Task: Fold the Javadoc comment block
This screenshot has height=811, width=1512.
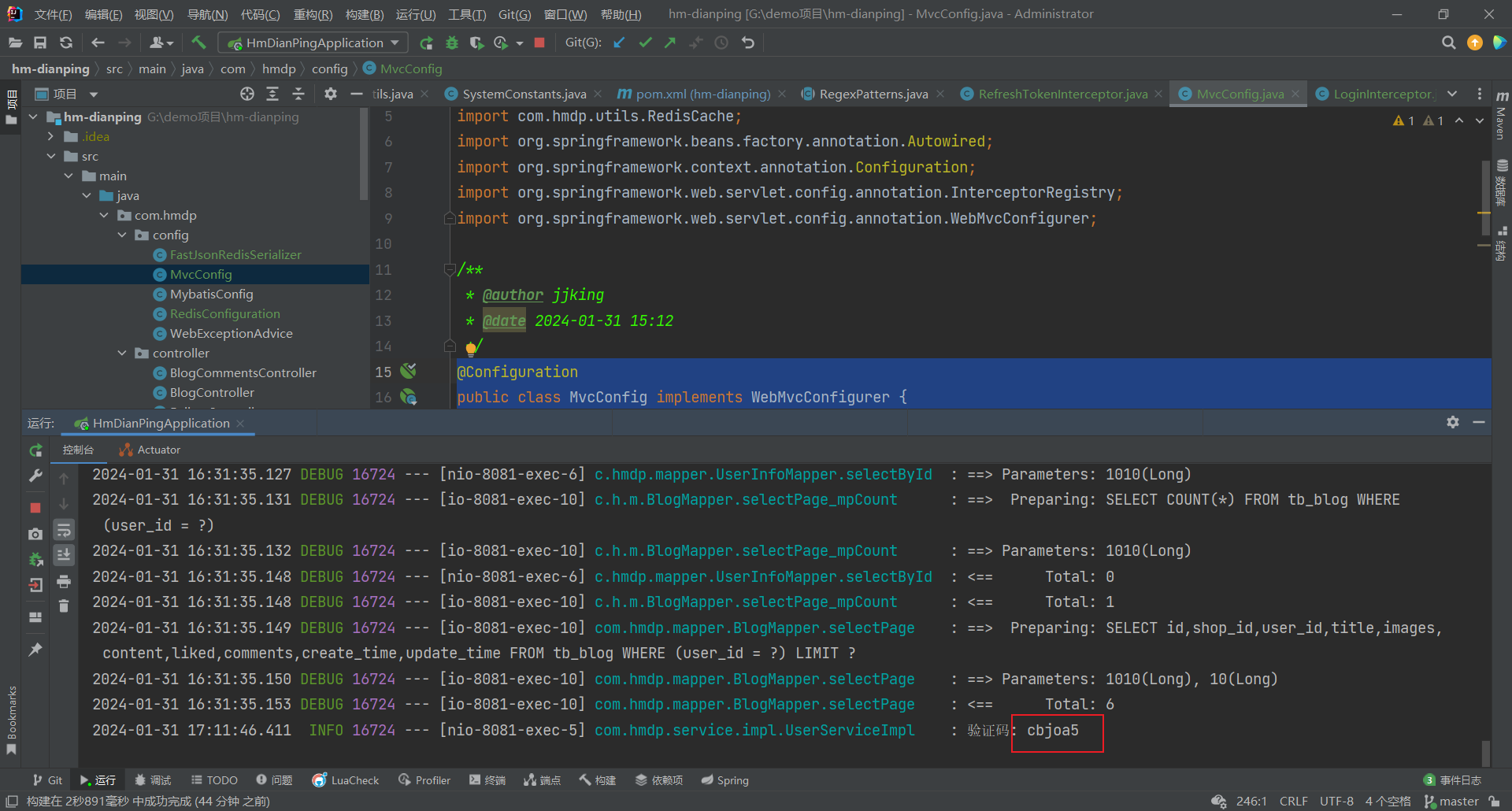Action: click(x=450, y=269)
